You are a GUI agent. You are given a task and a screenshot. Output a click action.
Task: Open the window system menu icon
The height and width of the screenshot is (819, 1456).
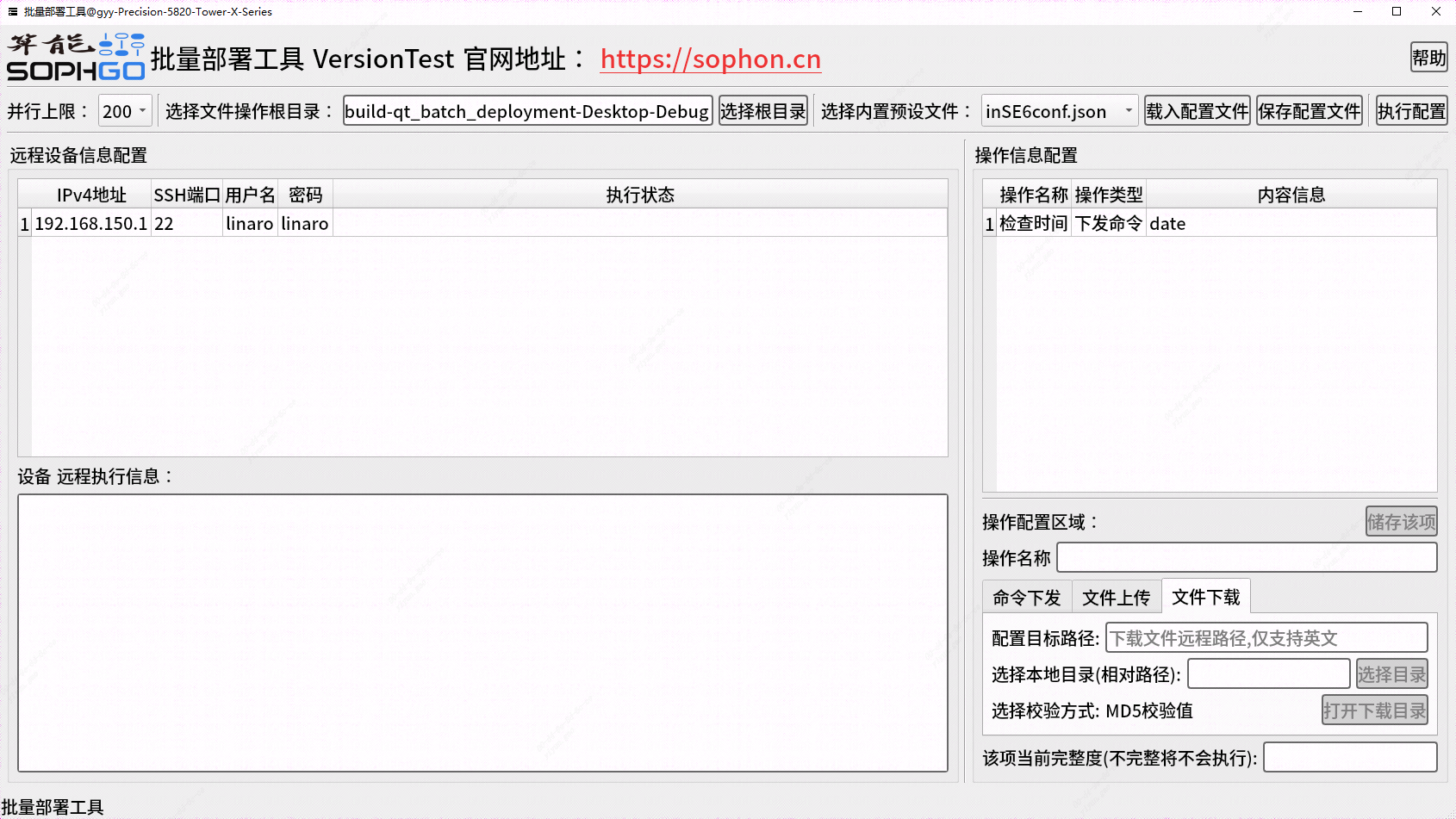click(x=12, y=11)
